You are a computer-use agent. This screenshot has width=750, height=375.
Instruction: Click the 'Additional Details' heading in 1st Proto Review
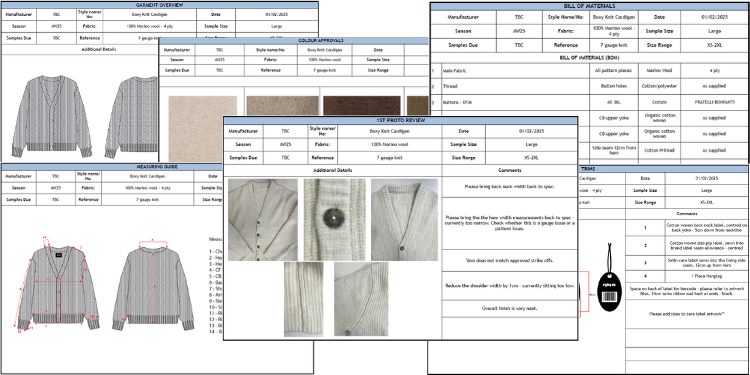click(333, 170)
